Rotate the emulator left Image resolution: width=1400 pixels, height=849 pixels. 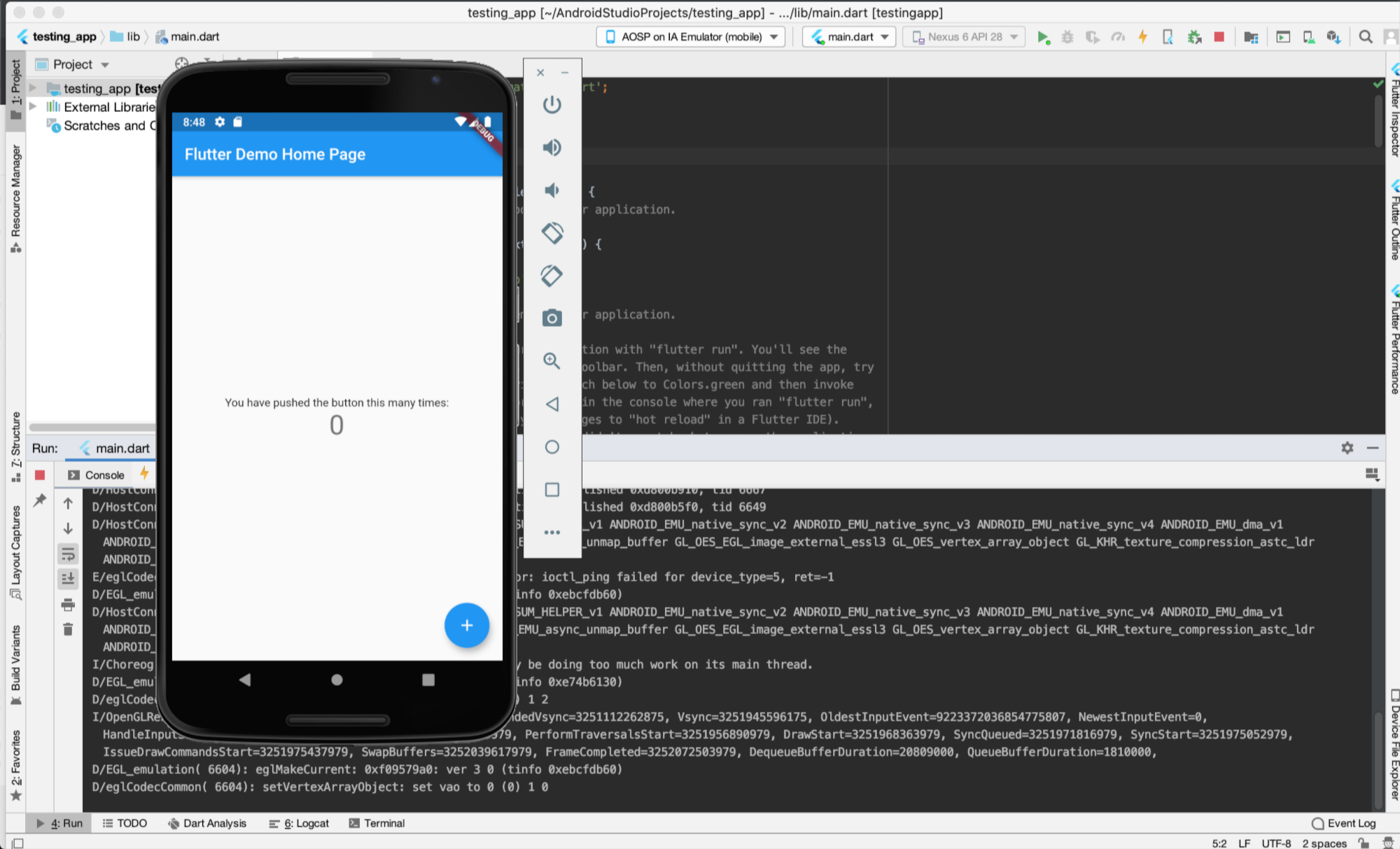pyautogui.click(x=552, y=233)
